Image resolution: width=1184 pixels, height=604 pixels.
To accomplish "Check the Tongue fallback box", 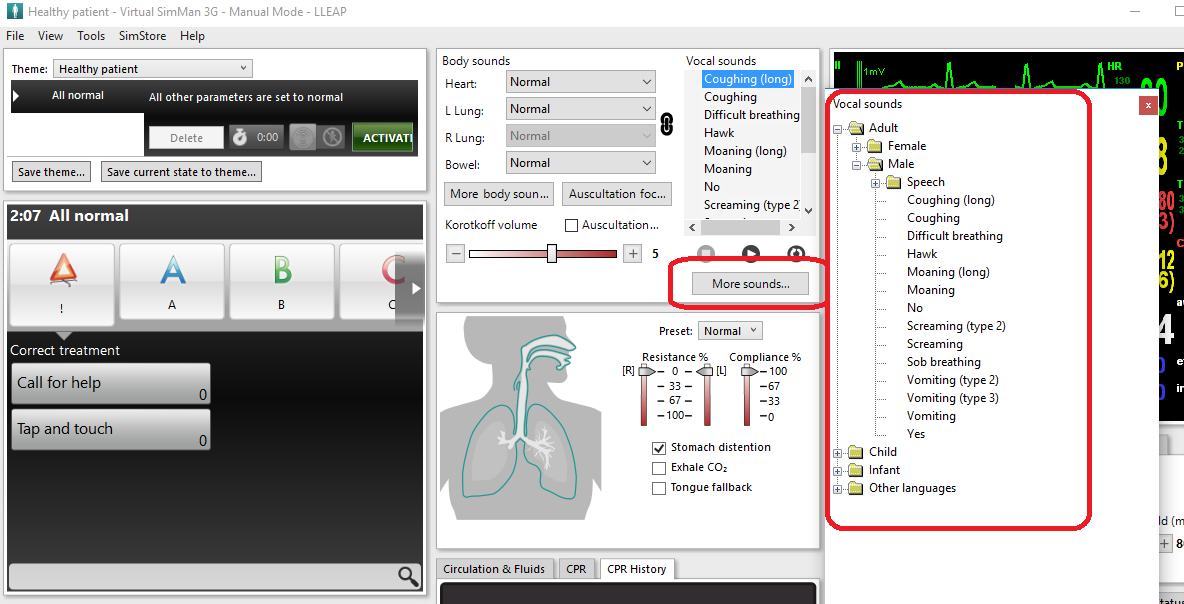I will pyautogui.click(x=659, y=488).
